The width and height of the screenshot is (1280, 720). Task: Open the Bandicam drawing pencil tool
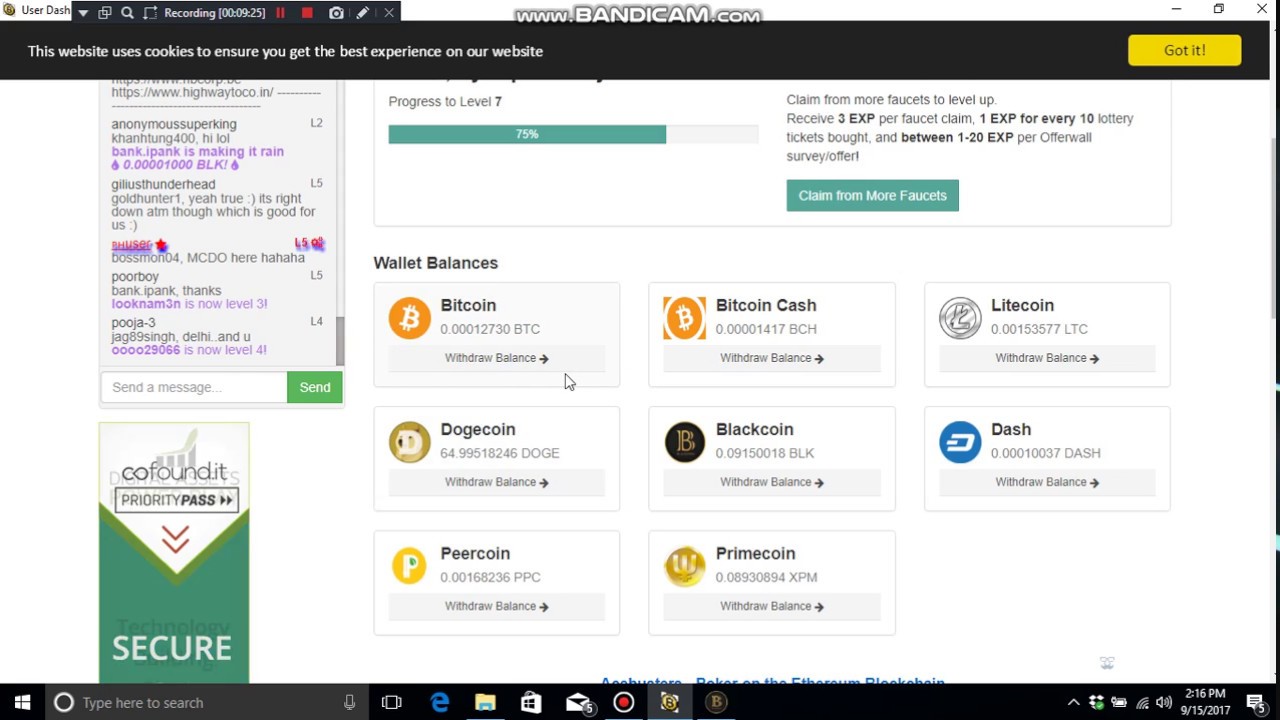pyautogui.click(x=362, y=13)
